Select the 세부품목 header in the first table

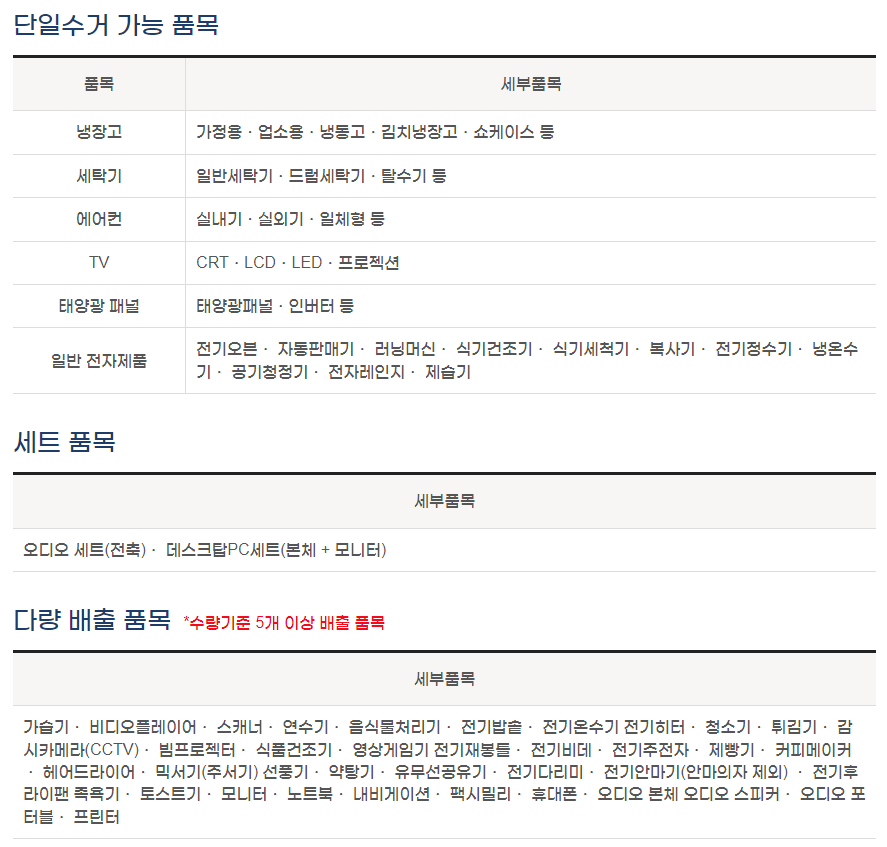tap(531, 84)
